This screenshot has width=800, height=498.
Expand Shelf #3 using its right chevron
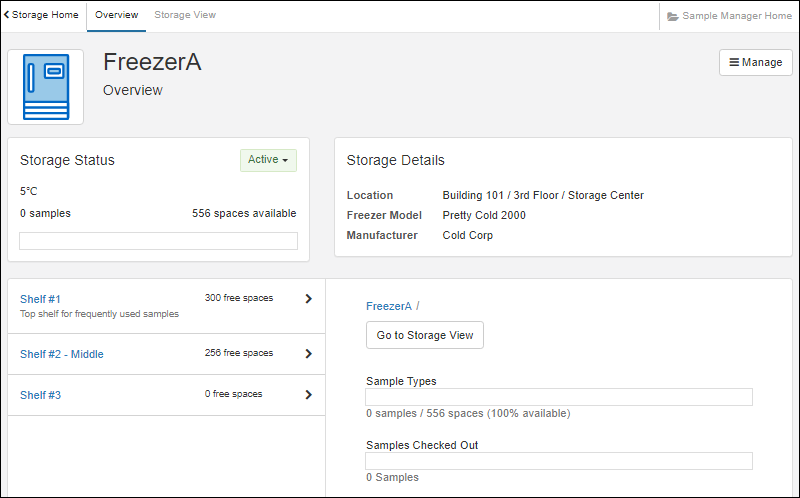click(x=308, y=394)
